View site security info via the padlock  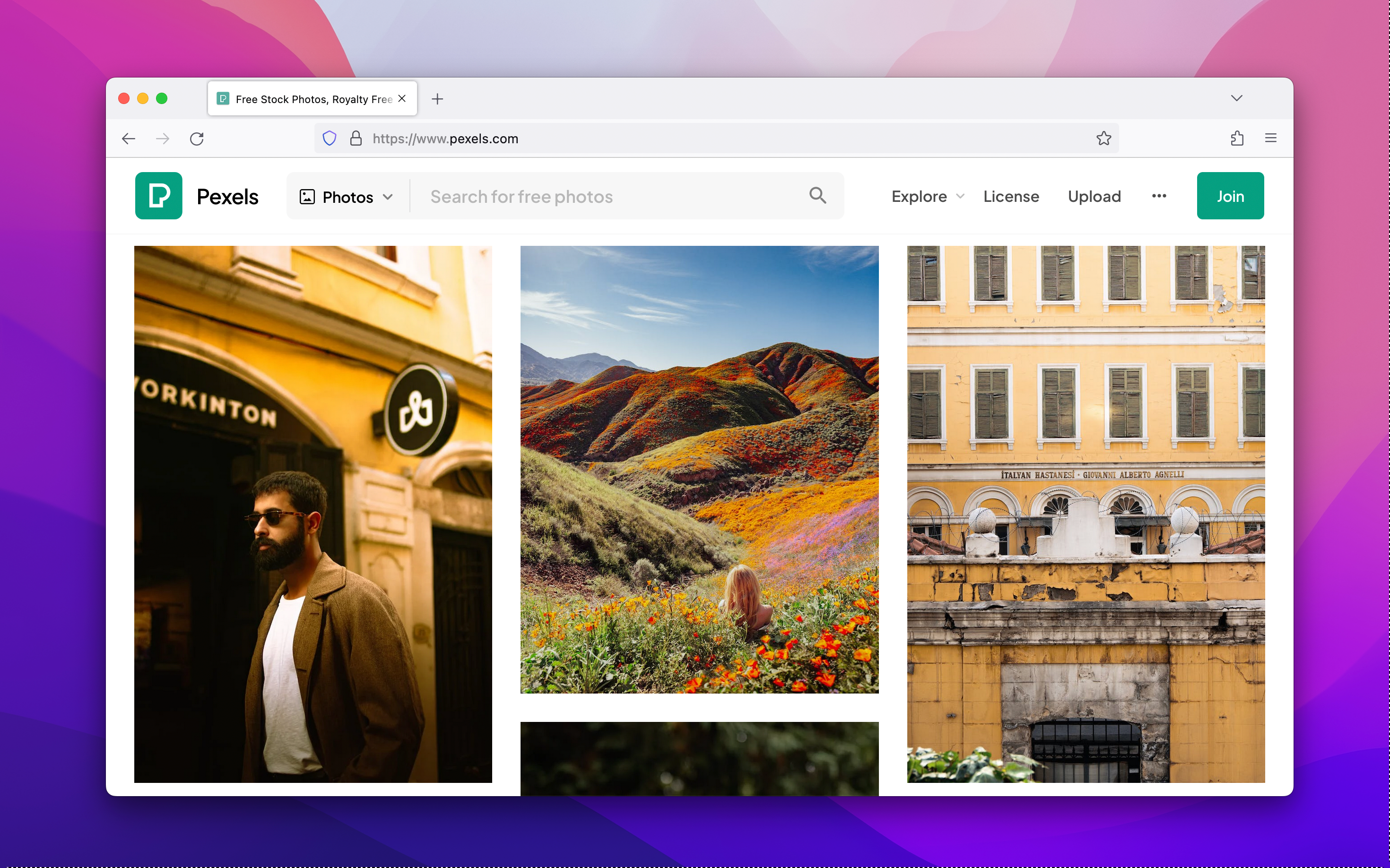356,139
